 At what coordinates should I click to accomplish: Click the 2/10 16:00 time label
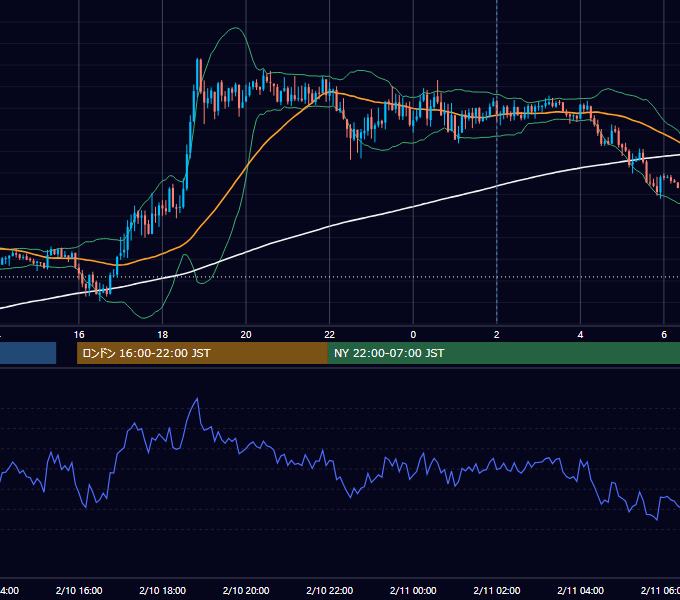pos(79,590)
